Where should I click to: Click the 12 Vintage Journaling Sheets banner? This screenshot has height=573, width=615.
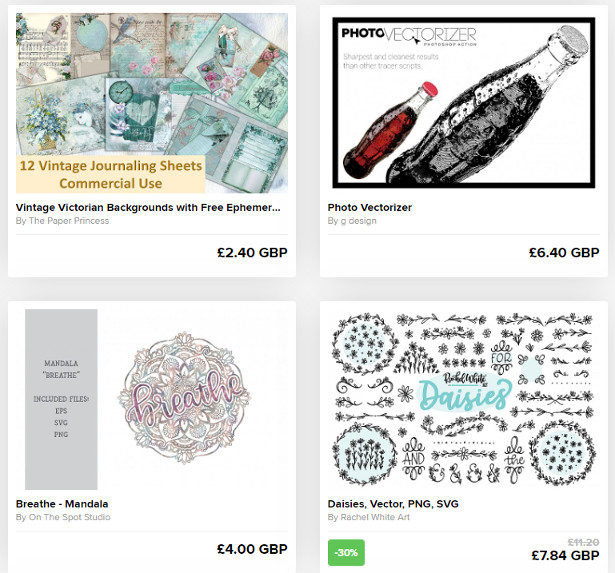click(x=111, y=175)
